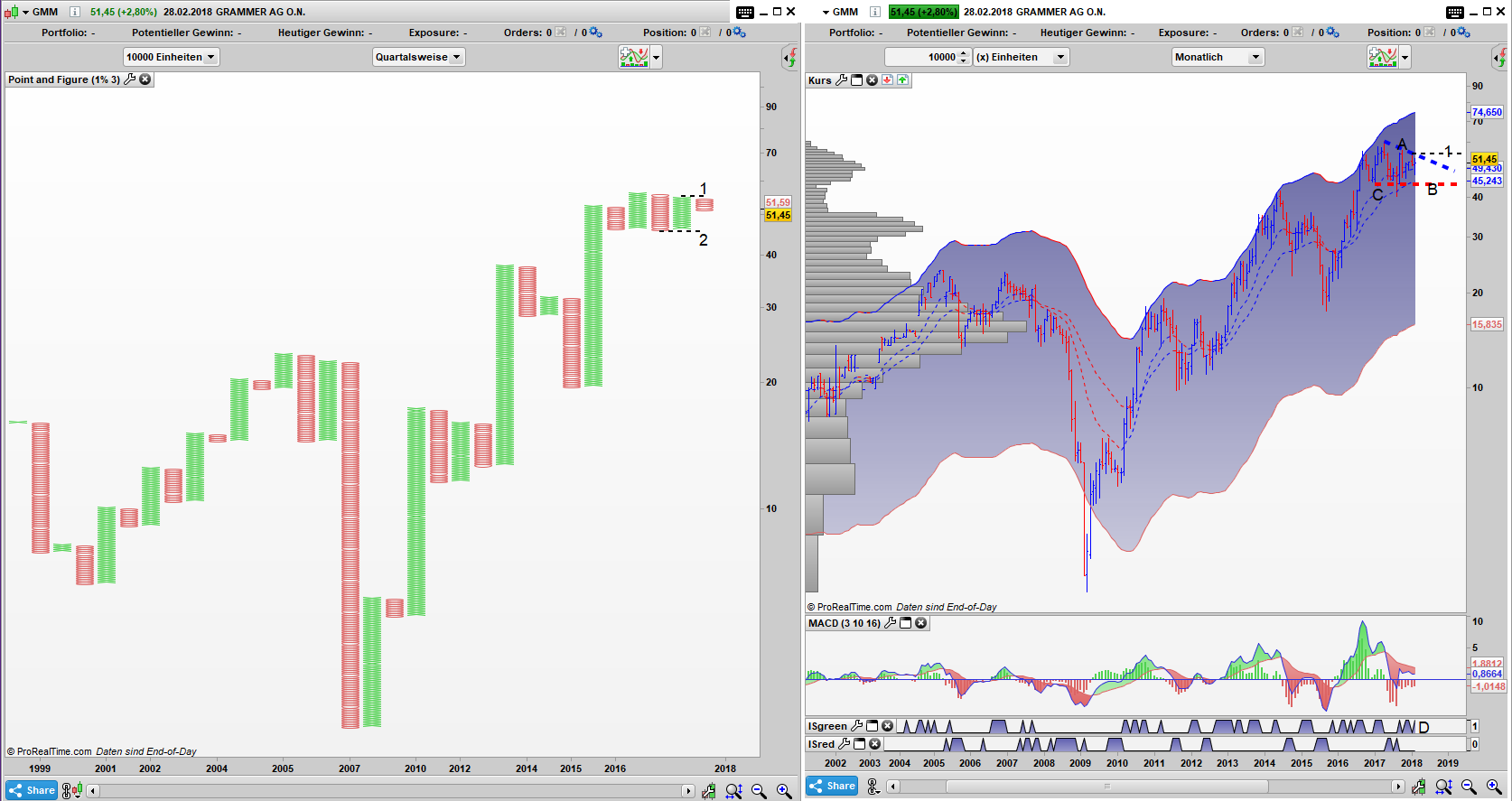Toggle the right chart's side panel arrow
This screenshot has height=801, width=1512.
pyautogui.click(x=1499, y=58)
